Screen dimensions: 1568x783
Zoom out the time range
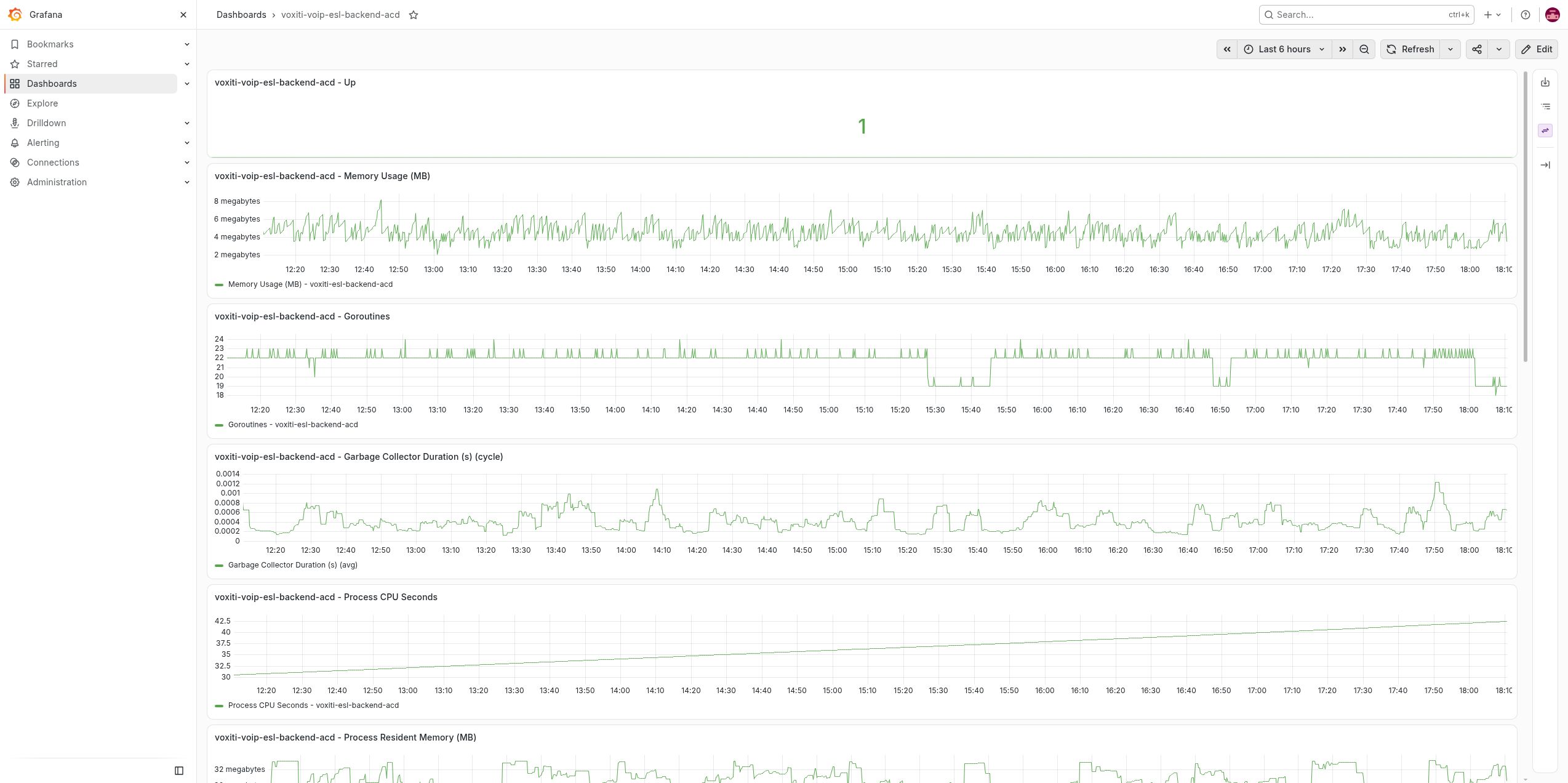tap(1364, 49)
